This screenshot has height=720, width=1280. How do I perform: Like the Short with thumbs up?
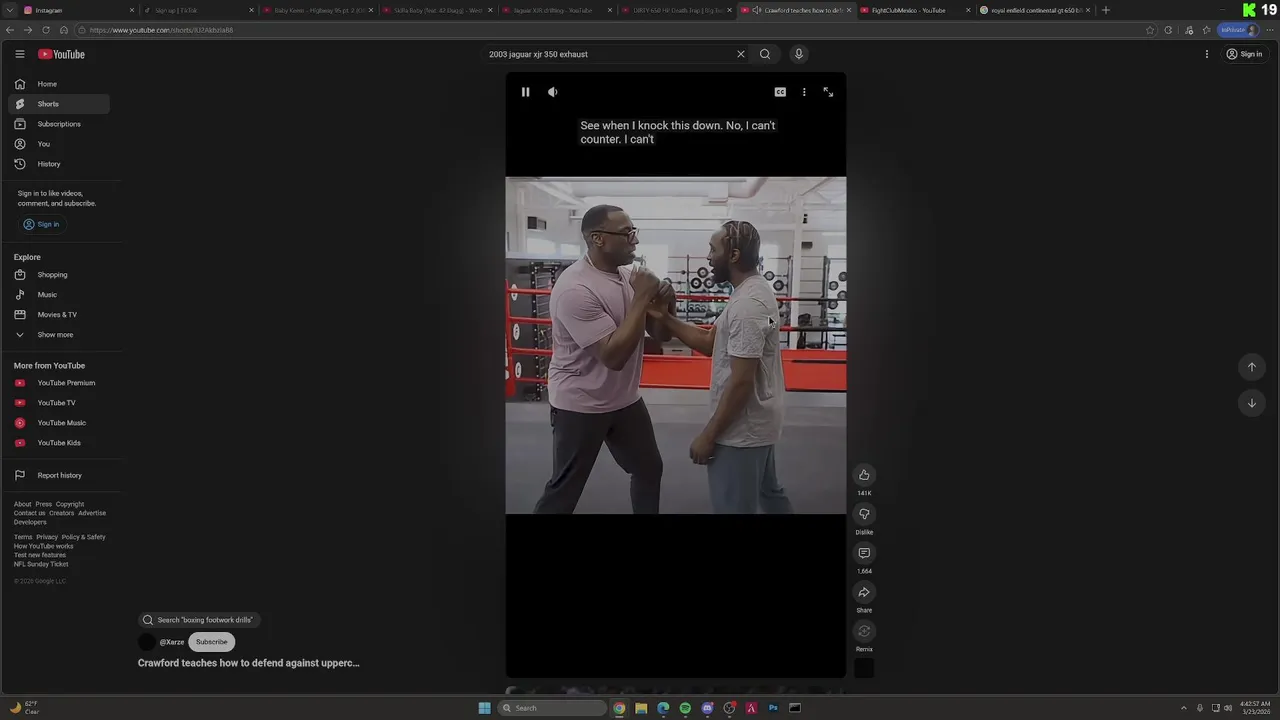coord(864,475)
